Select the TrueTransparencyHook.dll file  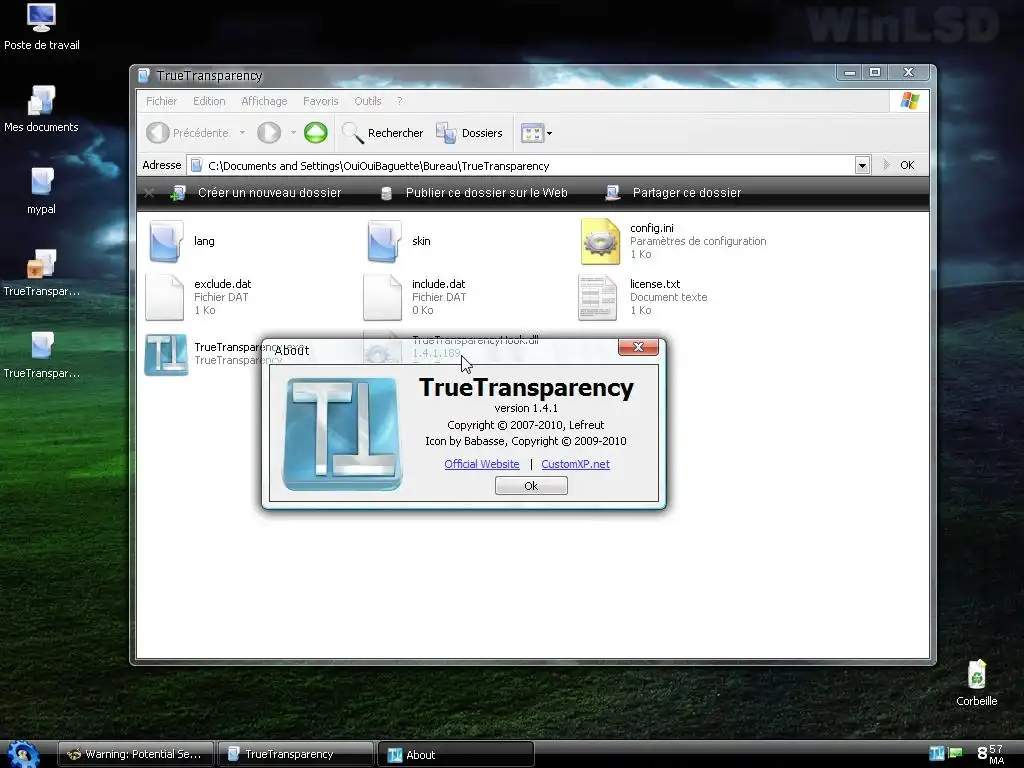click(475, 340)
